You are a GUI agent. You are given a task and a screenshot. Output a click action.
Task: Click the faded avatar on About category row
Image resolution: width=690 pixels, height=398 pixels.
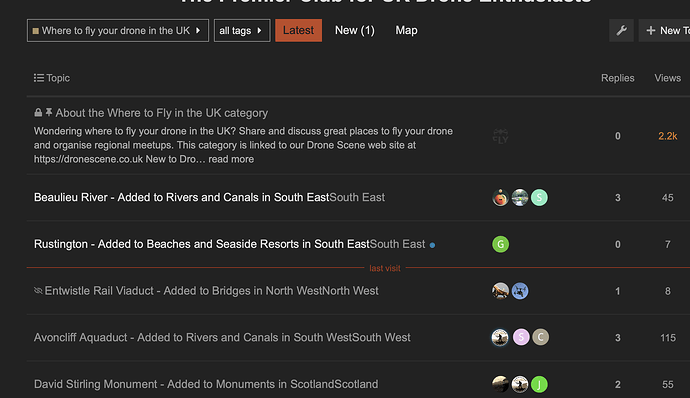coord(500,136)
